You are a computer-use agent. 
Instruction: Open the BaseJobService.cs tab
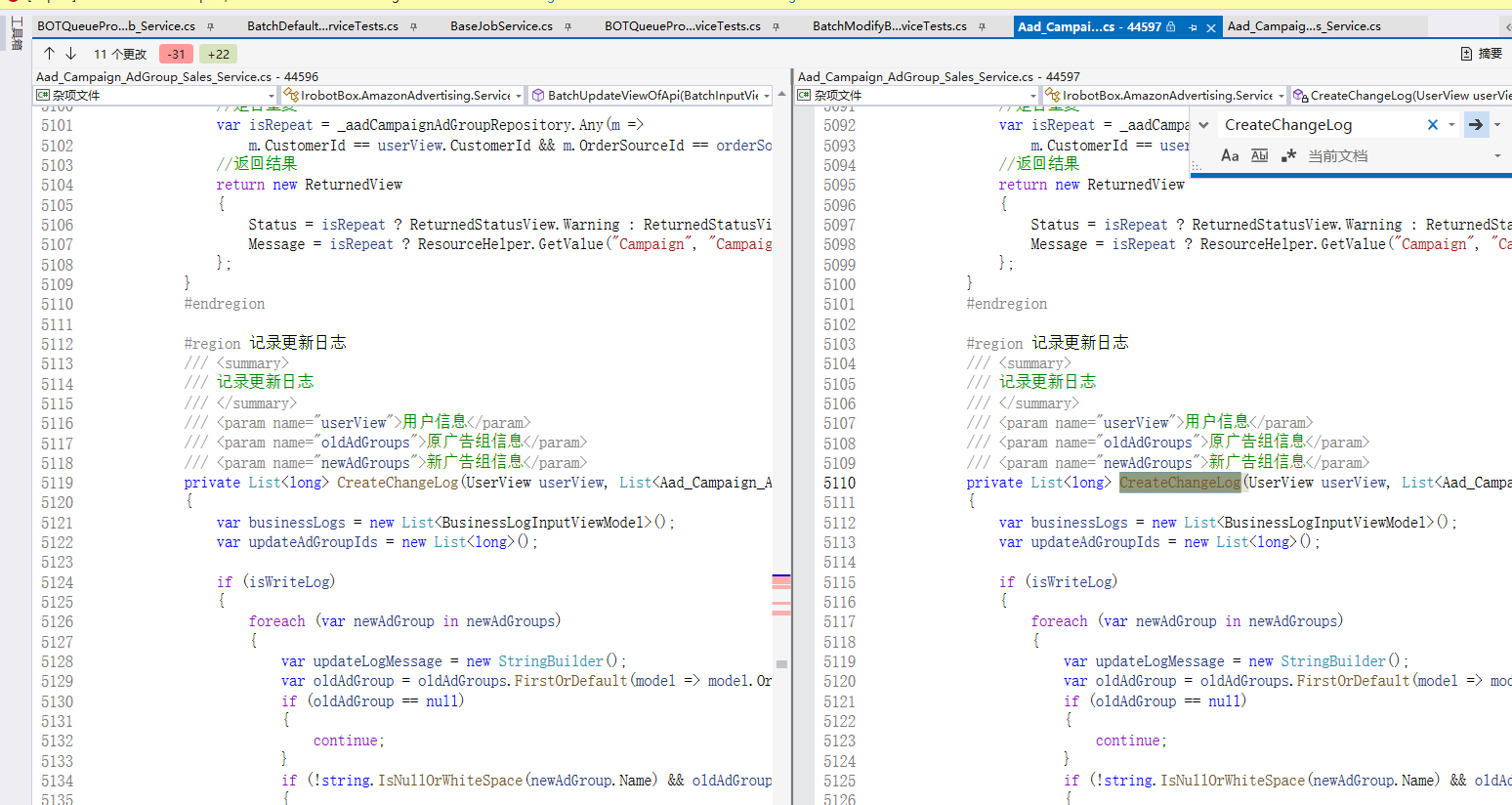pos(501,26)
